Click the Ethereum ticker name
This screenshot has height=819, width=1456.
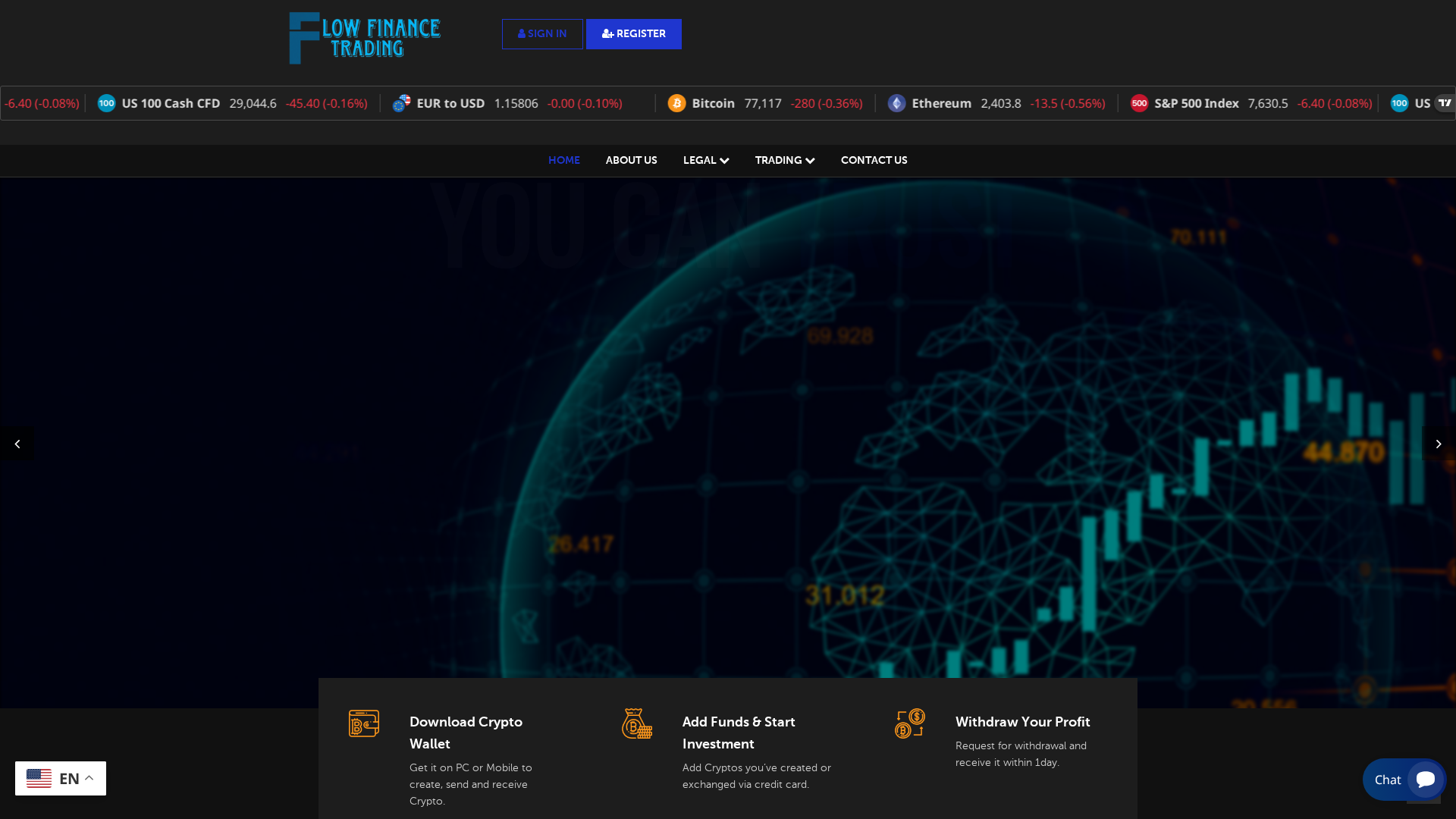coord(942,103)
